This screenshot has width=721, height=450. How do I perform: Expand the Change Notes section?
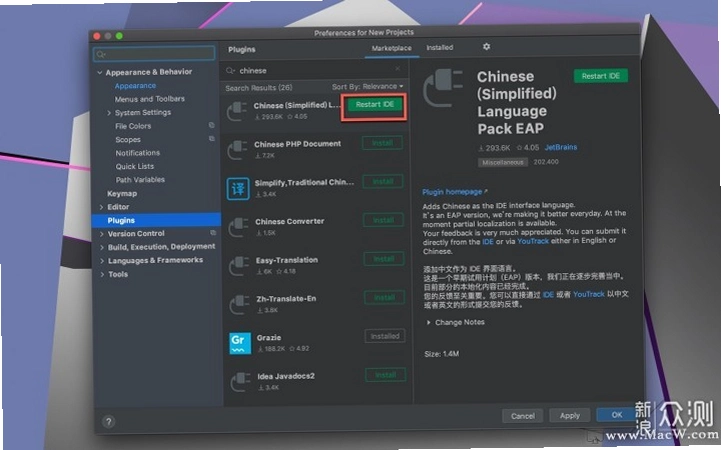429,322
